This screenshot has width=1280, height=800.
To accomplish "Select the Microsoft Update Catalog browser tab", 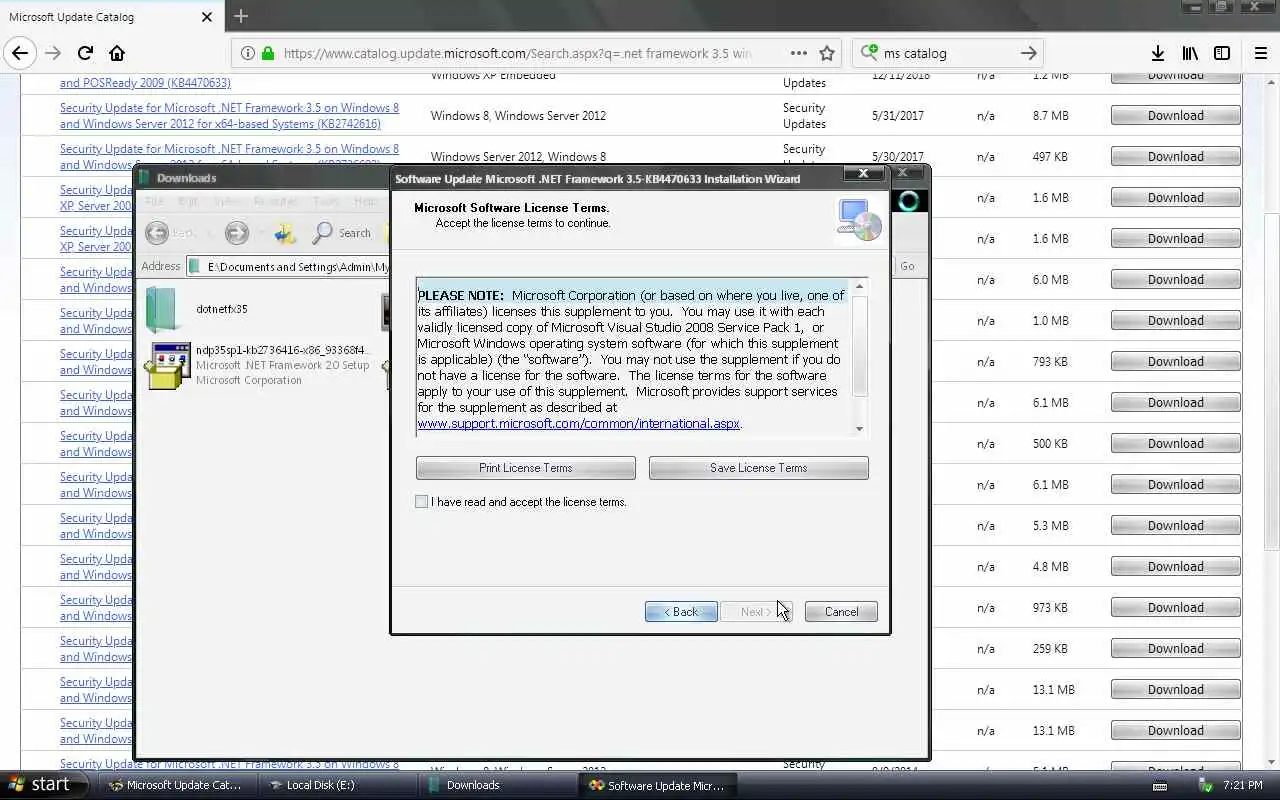I will tap(110, 17).
